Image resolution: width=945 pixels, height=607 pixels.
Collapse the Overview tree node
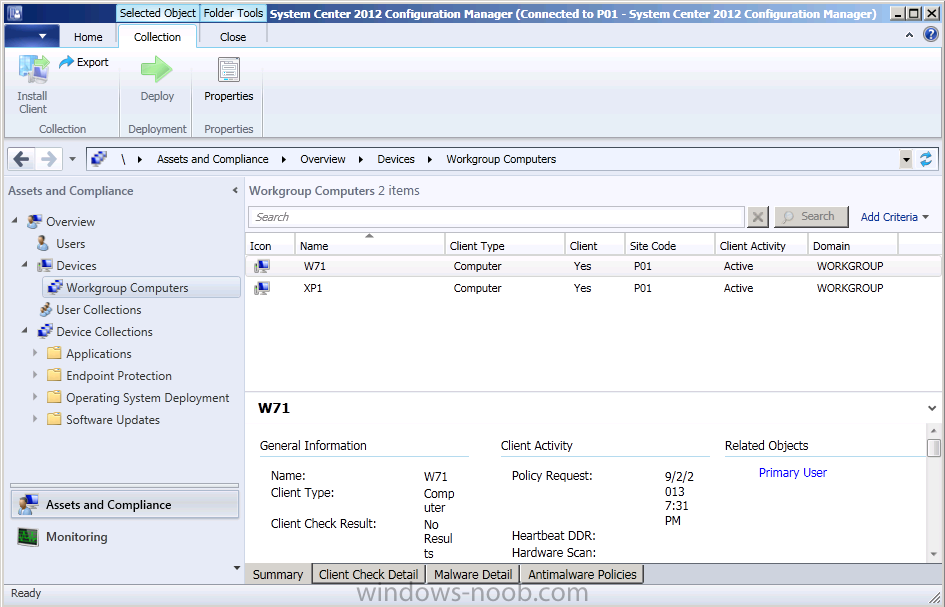14,221
